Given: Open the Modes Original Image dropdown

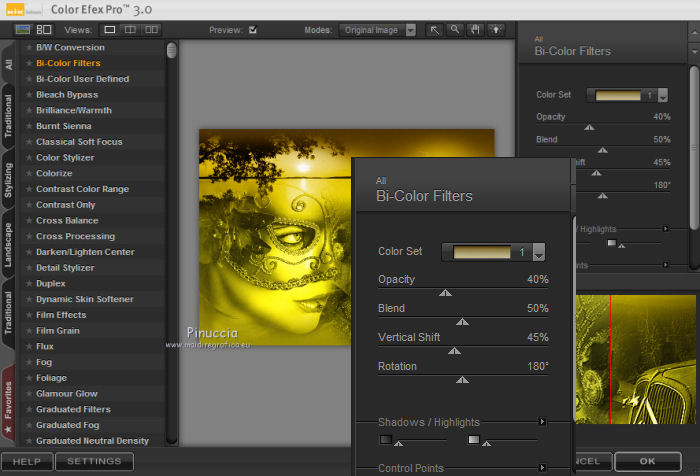Looking at the screenshot, I should click(378, 30).
